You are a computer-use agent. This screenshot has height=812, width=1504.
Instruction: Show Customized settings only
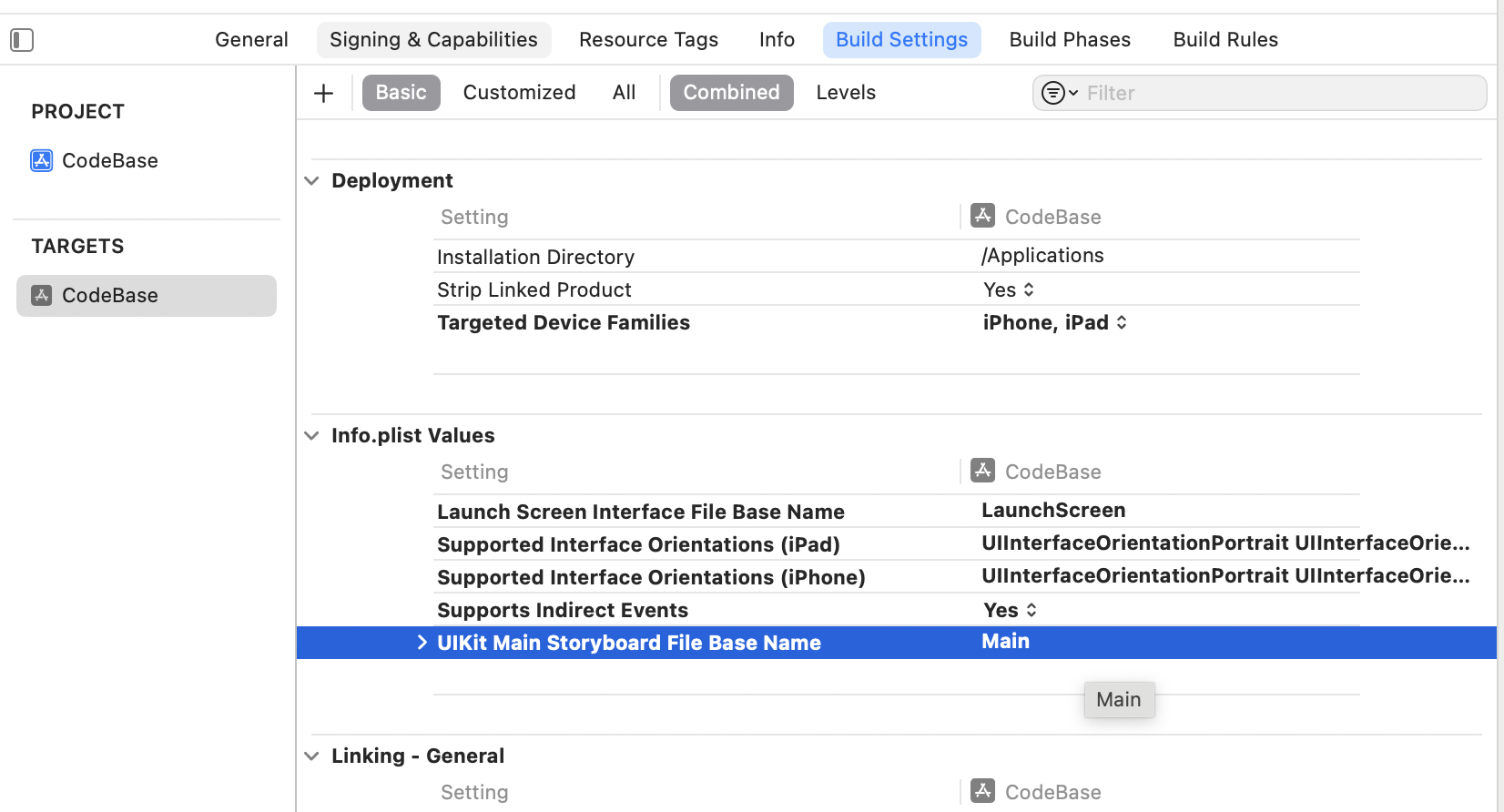tap(519, 93)
